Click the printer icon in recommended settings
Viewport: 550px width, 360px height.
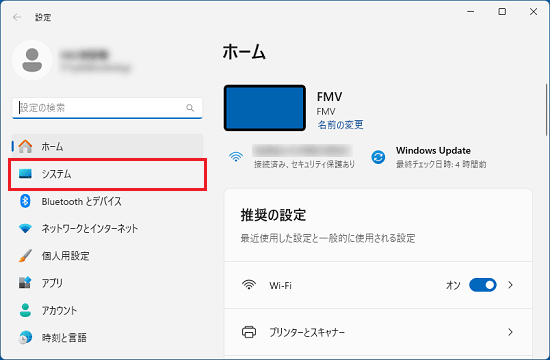249,332
